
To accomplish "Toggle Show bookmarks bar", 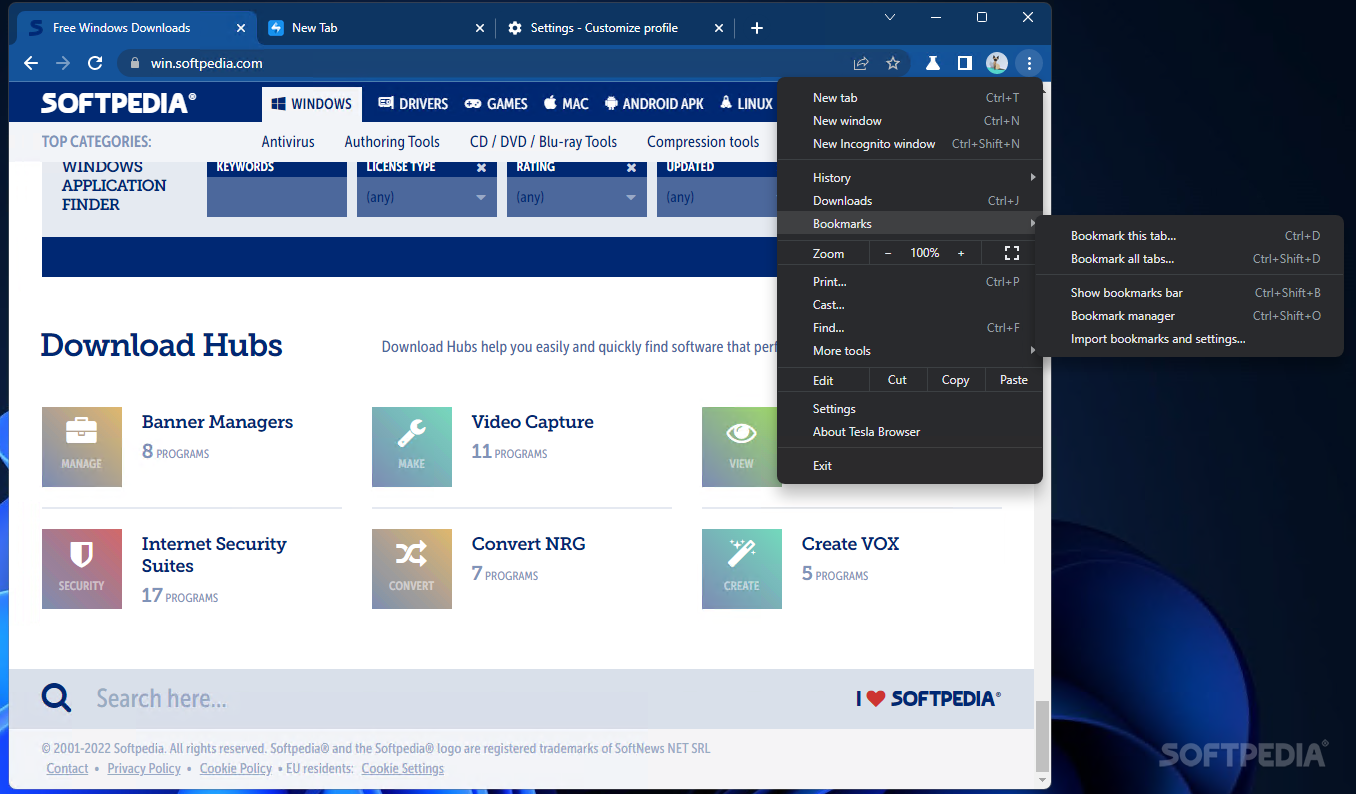I will click(x=1190, y=293).
